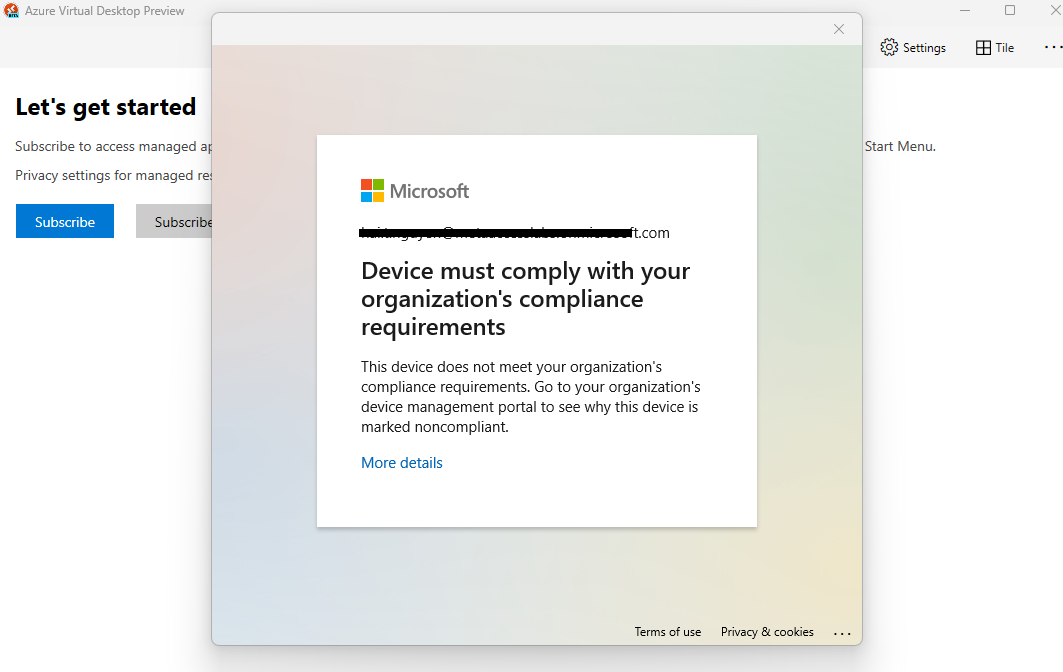Click the "Privacy settings for managed" text line
The width and height of the screenshot is (1063, 672).
[114, 176]
